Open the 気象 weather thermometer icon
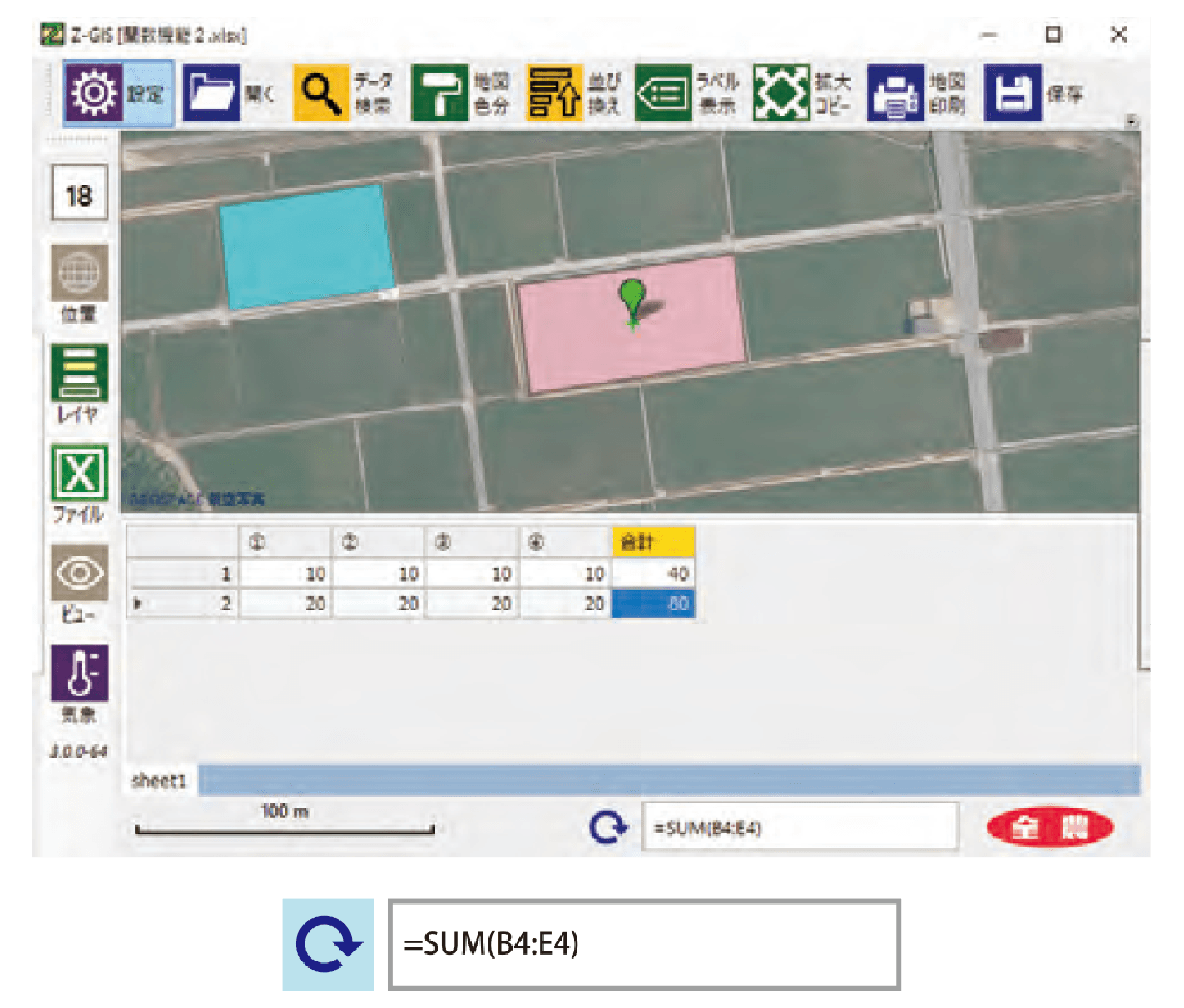 point(80,673)
